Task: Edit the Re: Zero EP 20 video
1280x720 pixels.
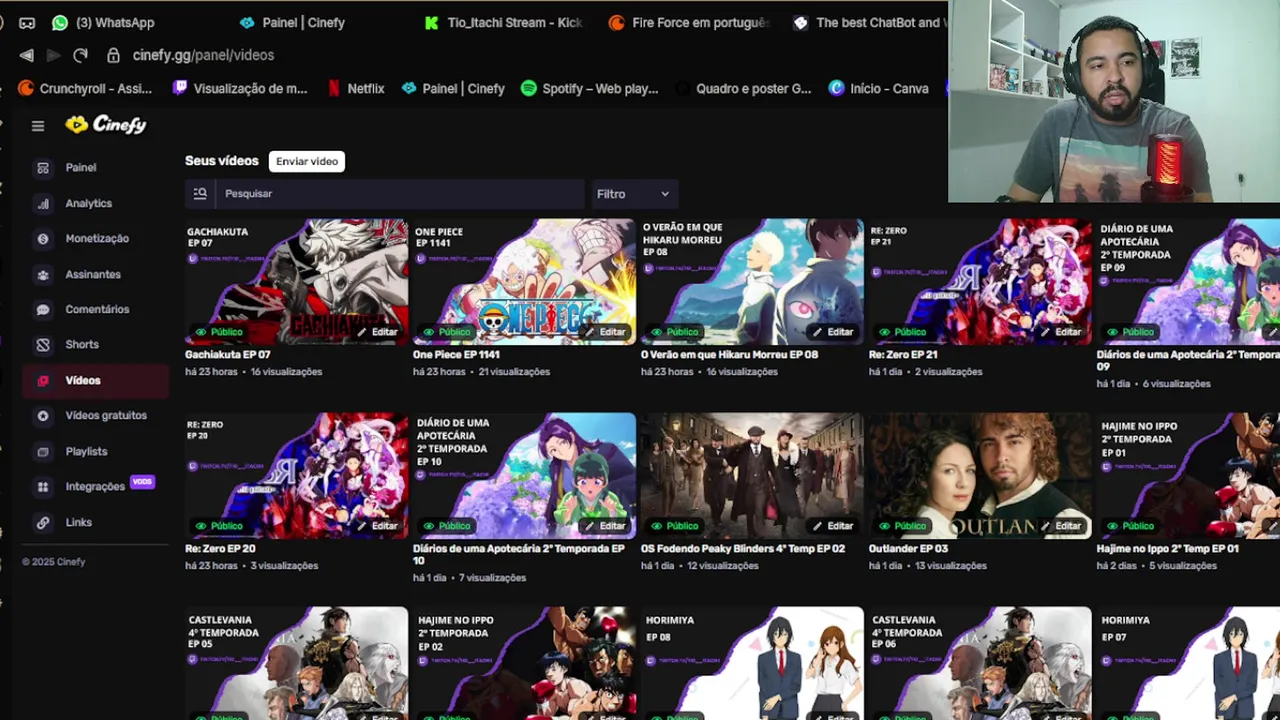Action: (x=378, y=526)
